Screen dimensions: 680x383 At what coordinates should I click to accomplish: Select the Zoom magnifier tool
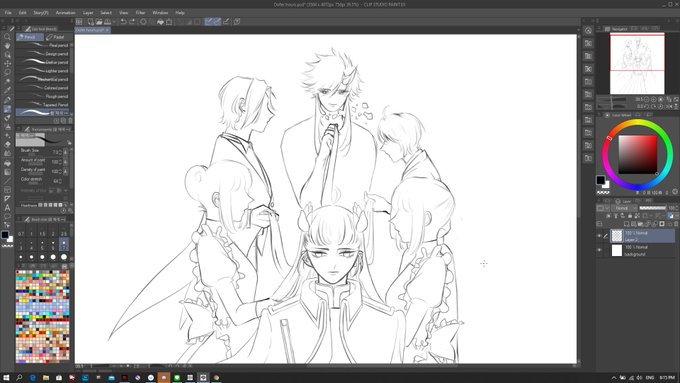coord(7,36)
